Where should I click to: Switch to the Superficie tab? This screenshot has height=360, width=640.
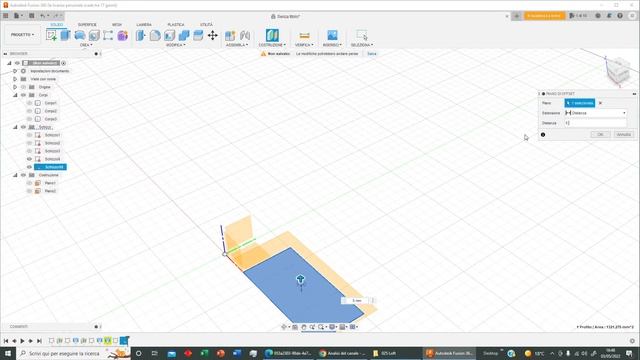point(87,24)
